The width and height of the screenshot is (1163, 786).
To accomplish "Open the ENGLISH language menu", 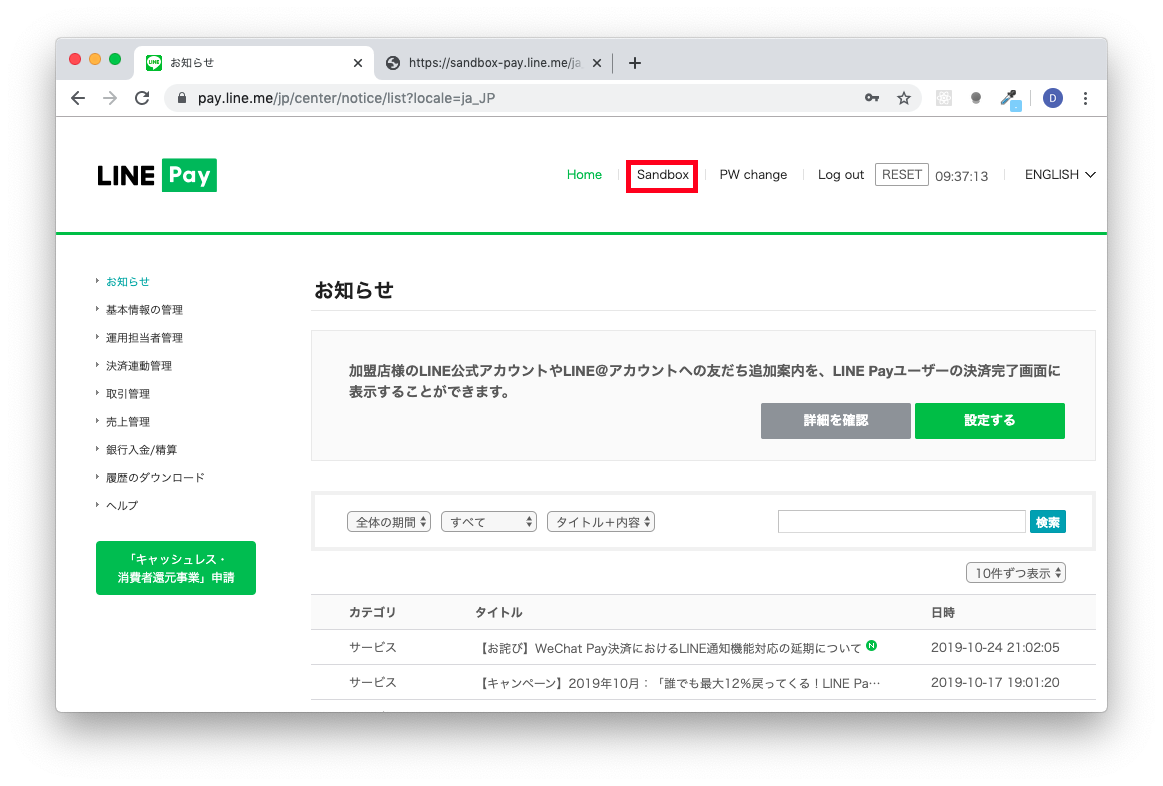I will pyautogui.click(x=1059, y=174).
